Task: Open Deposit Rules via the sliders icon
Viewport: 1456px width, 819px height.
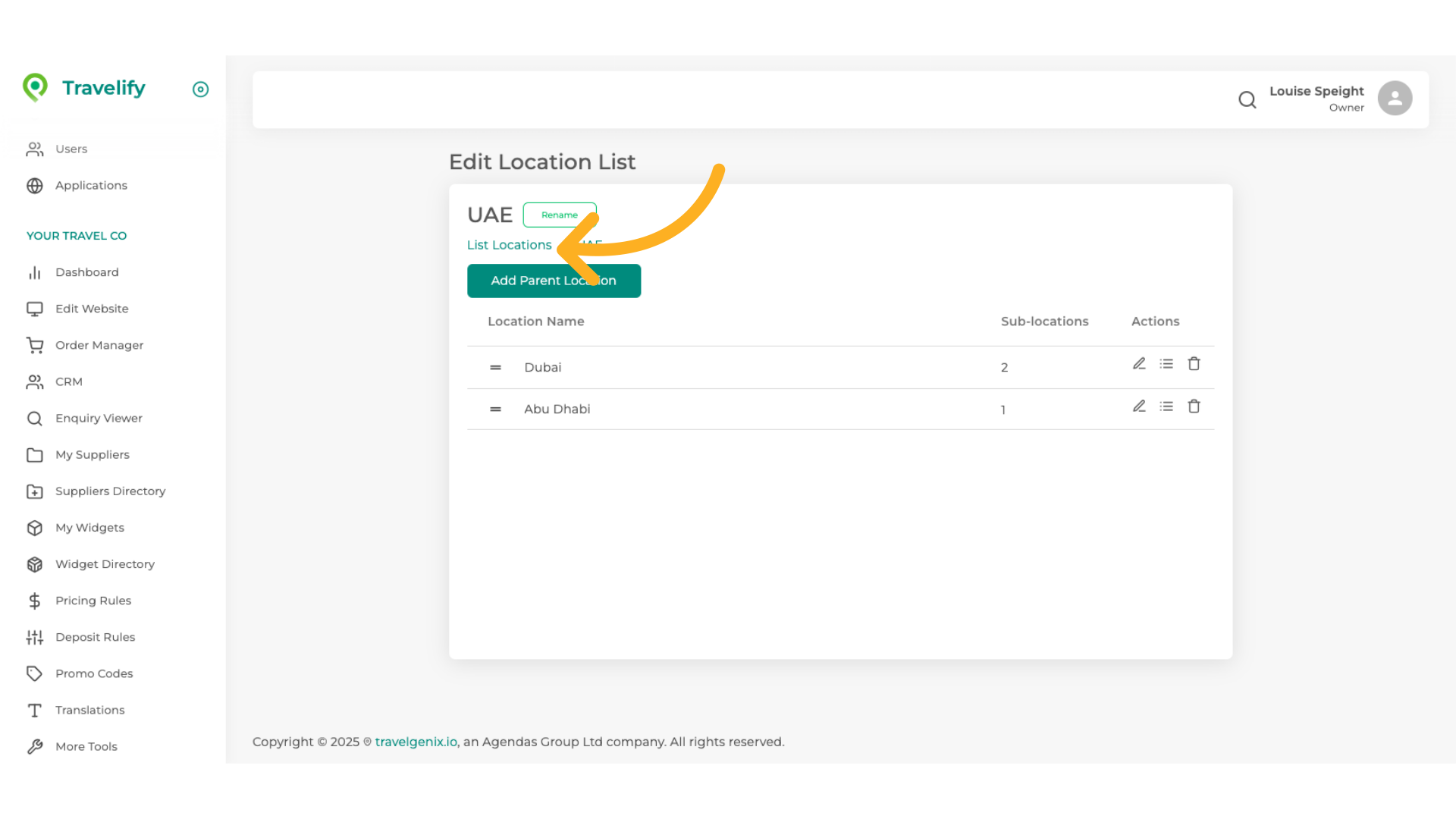Action: 35,637
